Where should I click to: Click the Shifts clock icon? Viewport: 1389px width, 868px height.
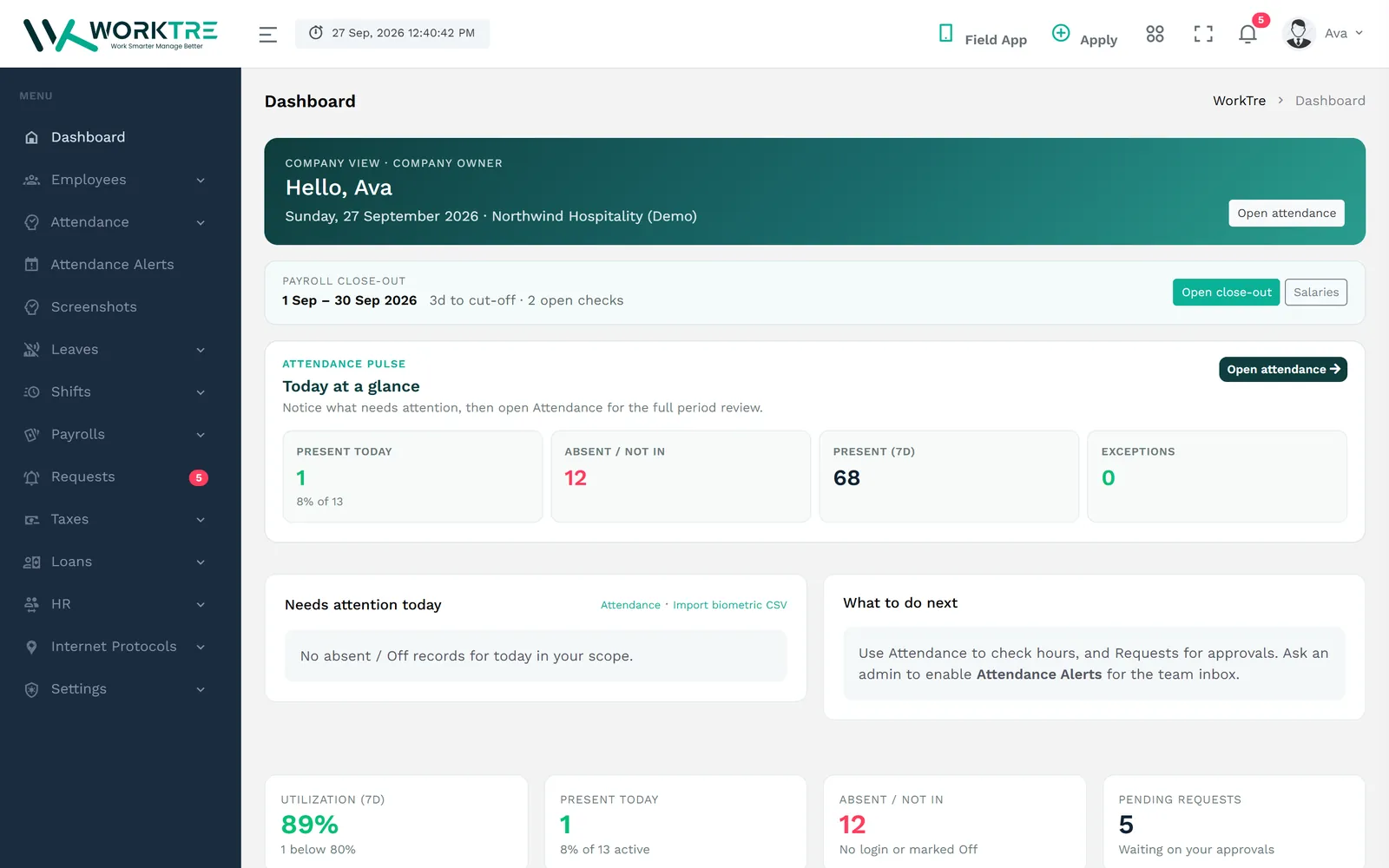pos(32,392)
